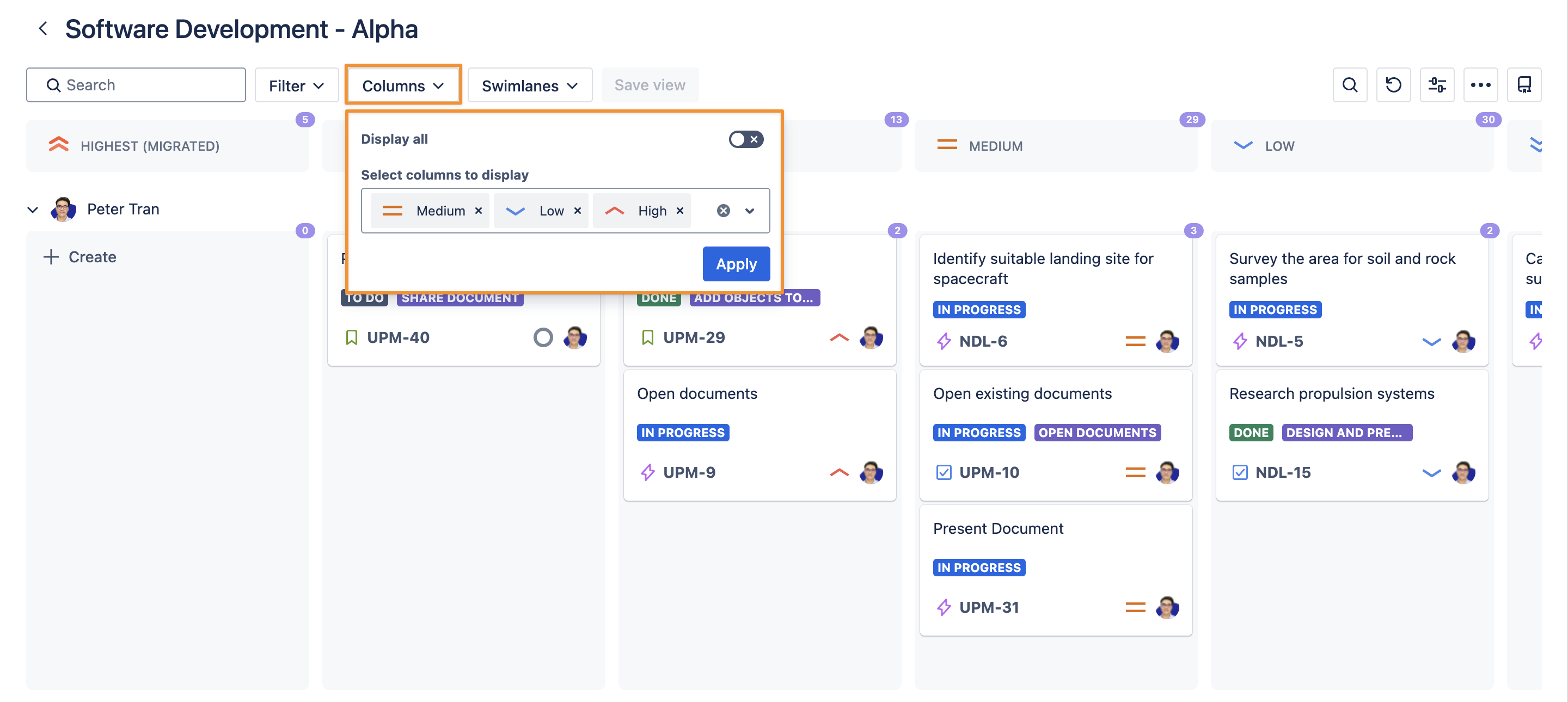Open the view settings sliders icon
This screenshot has height=702, width=1568.
click(1437, 85)
